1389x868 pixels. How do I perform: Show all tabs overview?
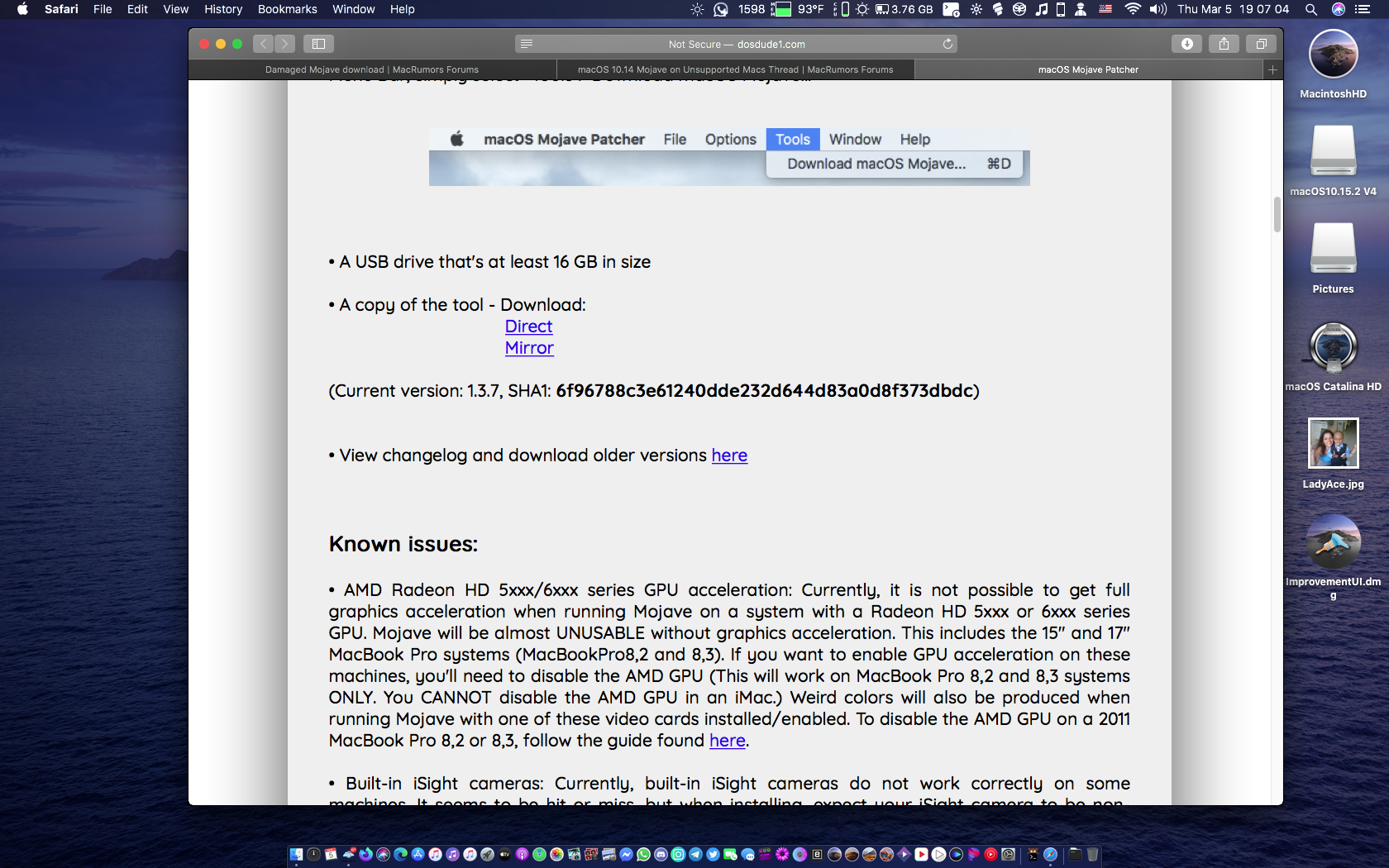(x=1261, y=44)
